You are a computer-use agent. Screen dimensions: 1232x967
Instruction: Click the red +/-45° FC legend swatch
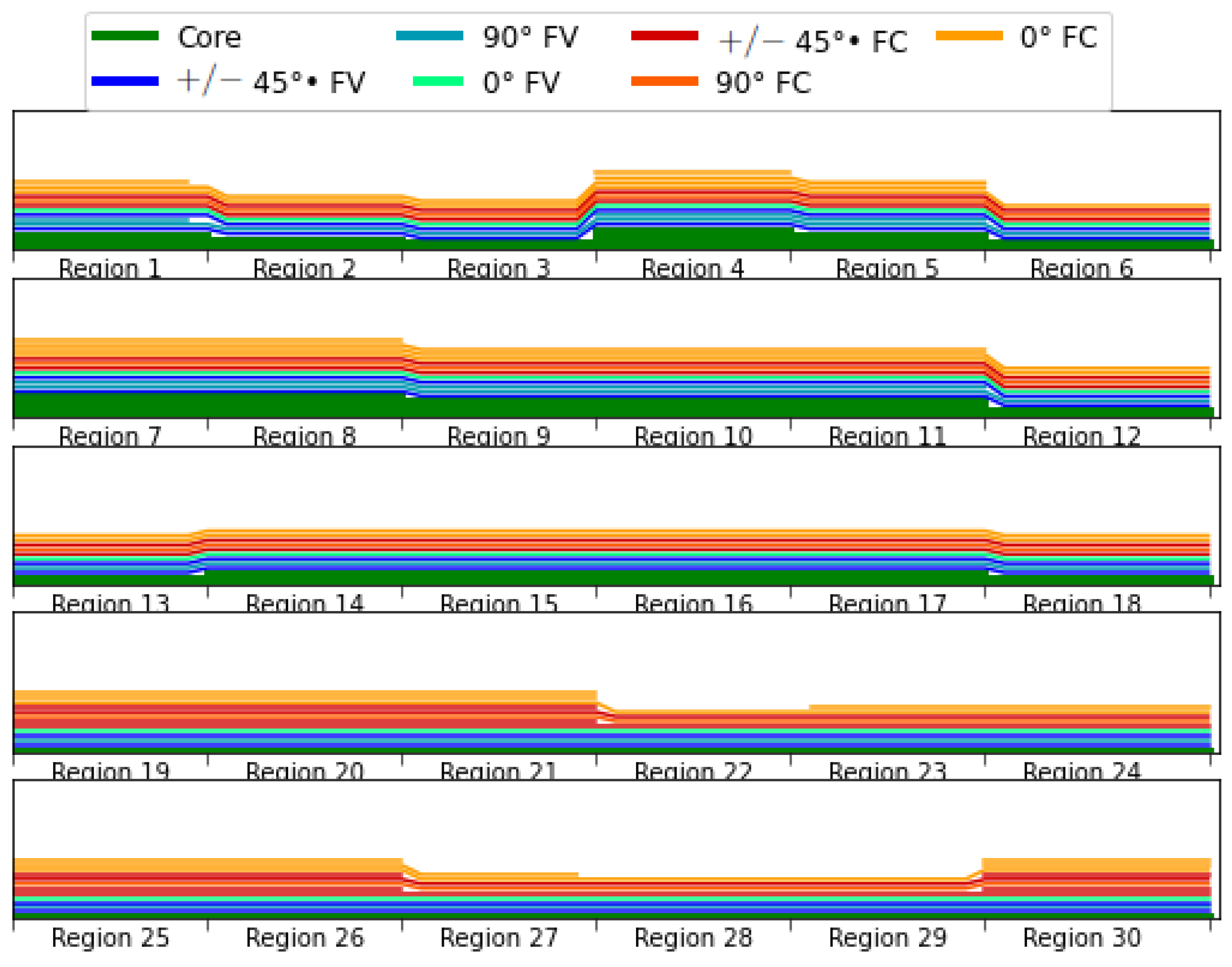coord(664,36)
